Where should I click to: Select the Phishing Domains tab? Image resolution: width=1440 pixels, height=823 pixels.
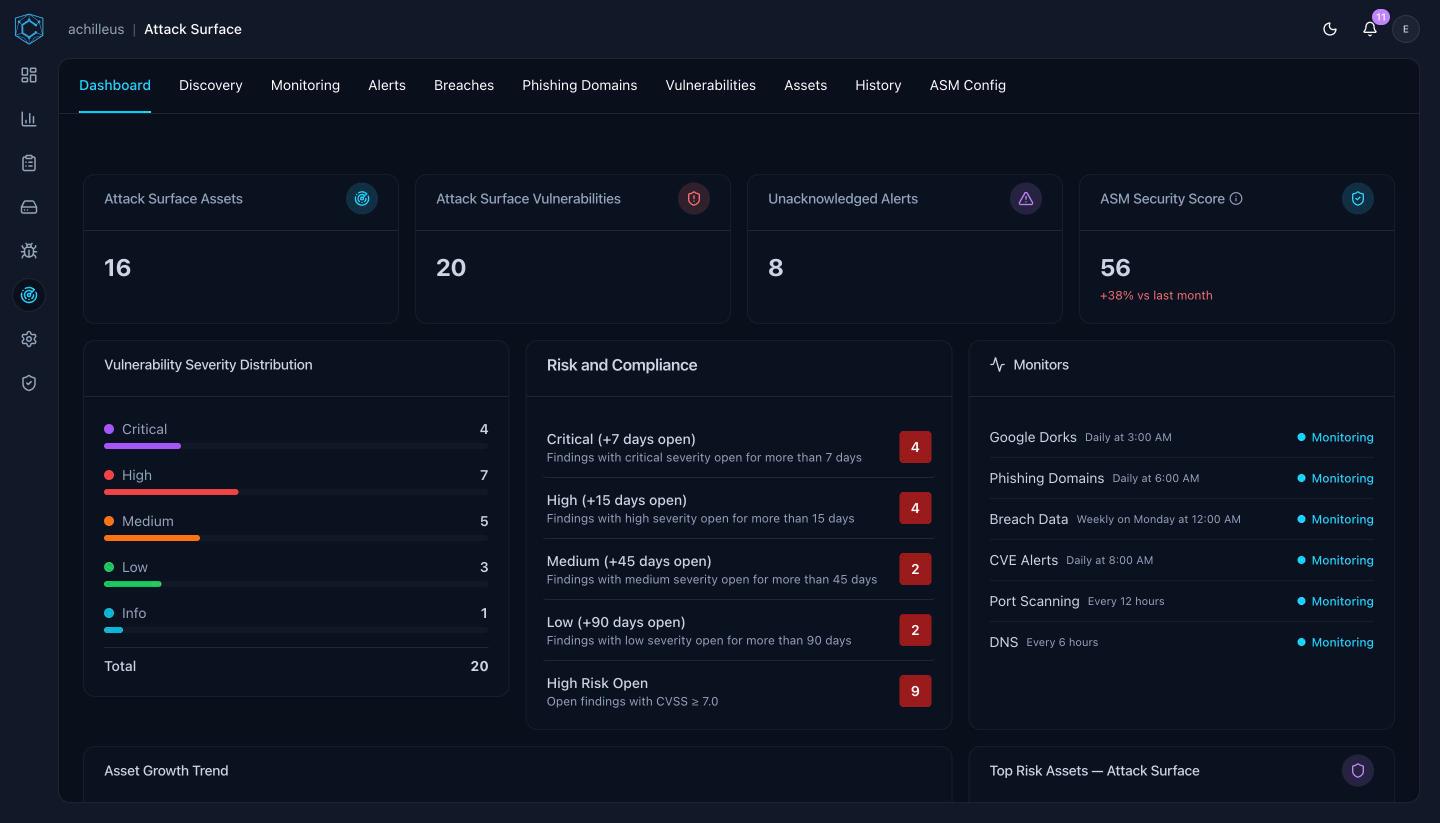pos(580,85)
